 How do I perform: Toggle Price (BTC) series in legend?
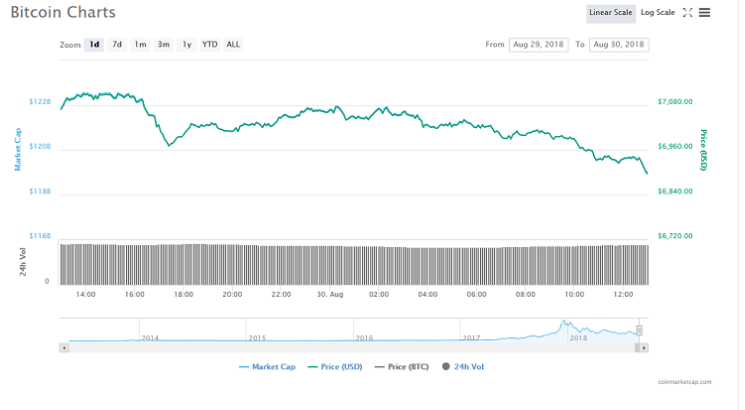[401, 367]
